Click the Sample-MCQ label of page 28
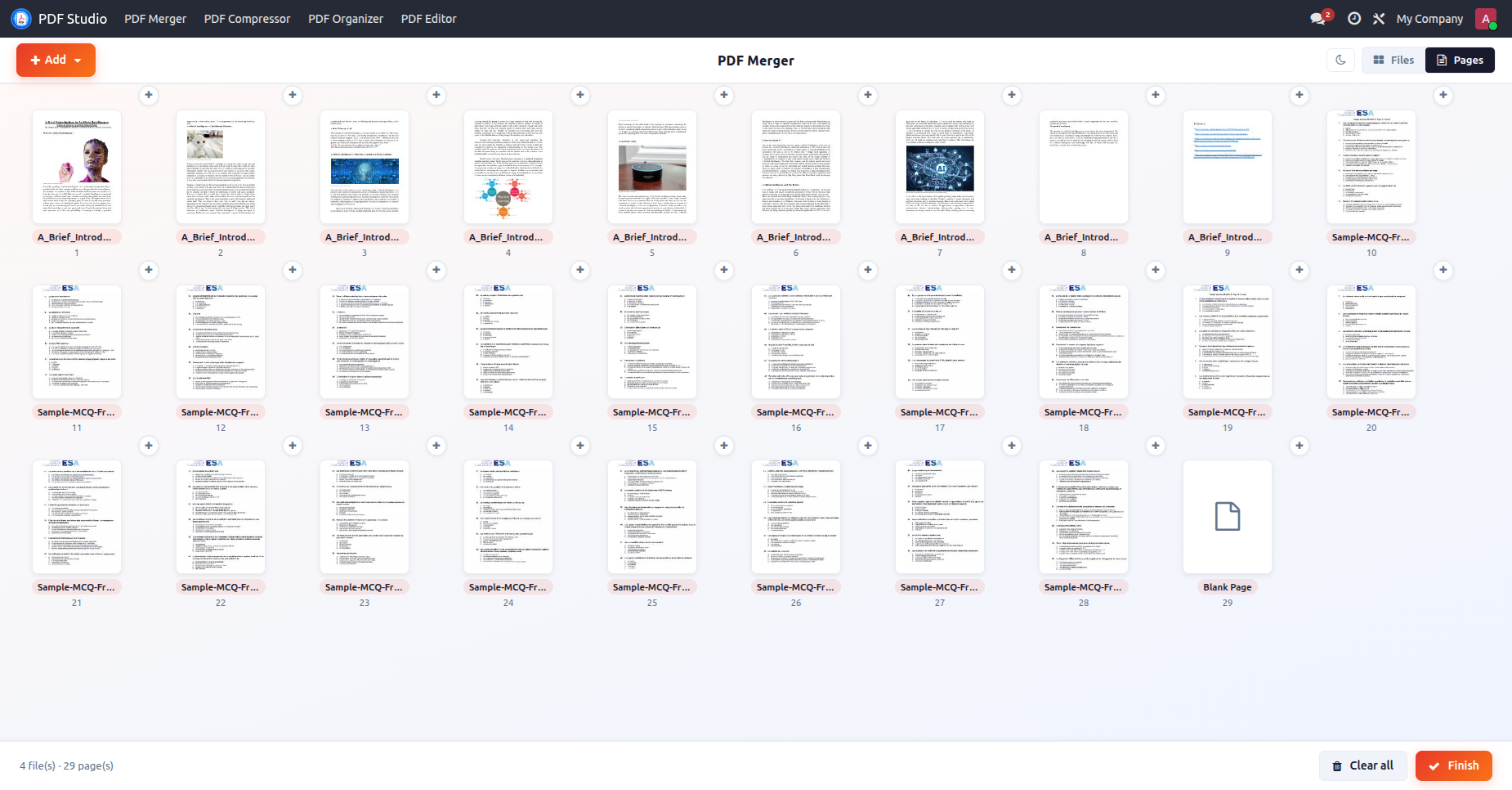Screen dimensions: 1512x790 pyautogui.click(x=1084, y=587)
